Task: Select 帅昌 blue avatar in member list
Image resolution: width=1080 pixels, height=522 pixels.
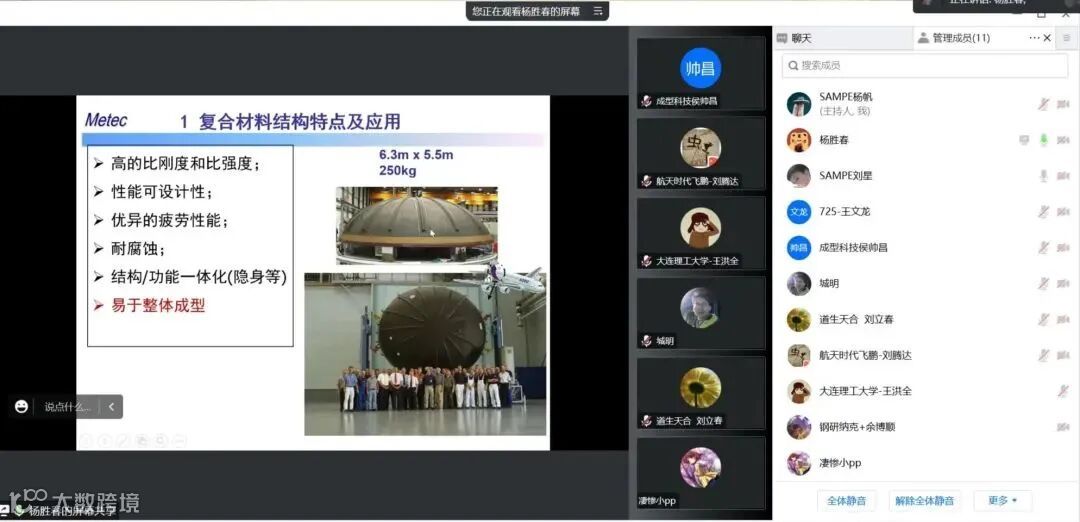Action: click(799, 247)
